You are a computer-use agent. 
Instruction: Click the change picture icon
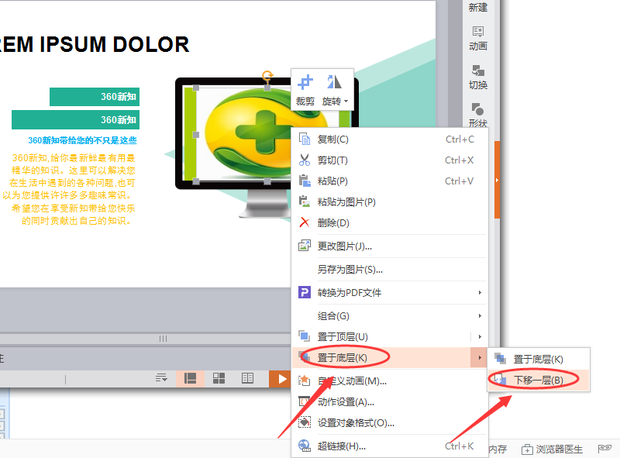tap(304, 246)
